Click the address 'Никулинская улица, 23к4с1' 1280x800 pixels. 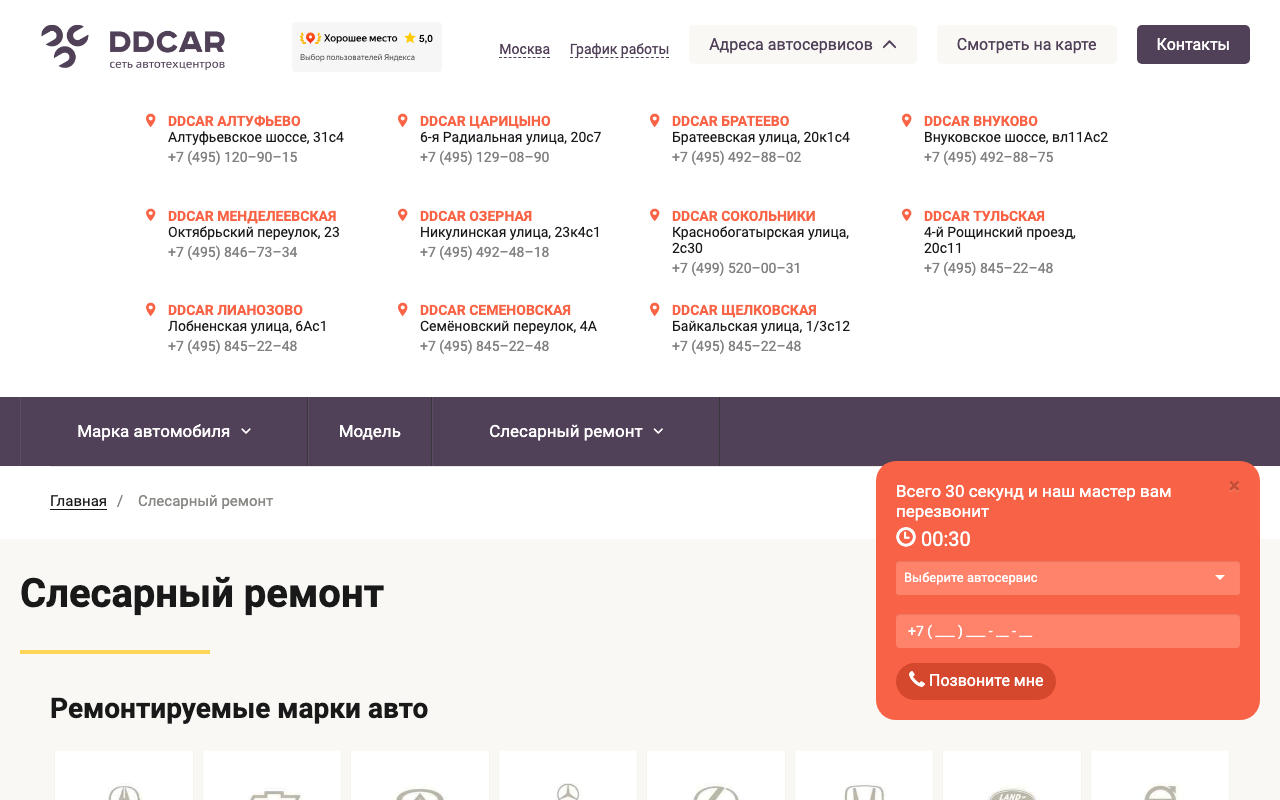(510, 232)
